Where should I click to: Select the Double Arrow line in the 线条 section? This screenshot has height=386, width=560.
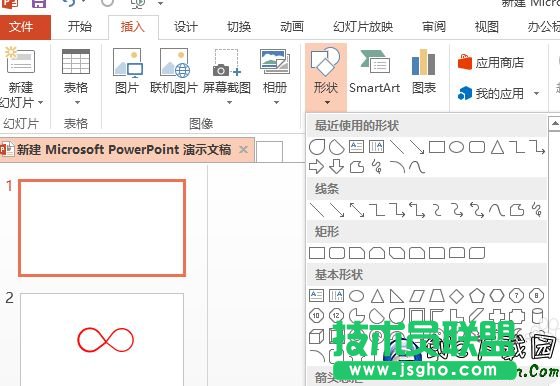357,210
